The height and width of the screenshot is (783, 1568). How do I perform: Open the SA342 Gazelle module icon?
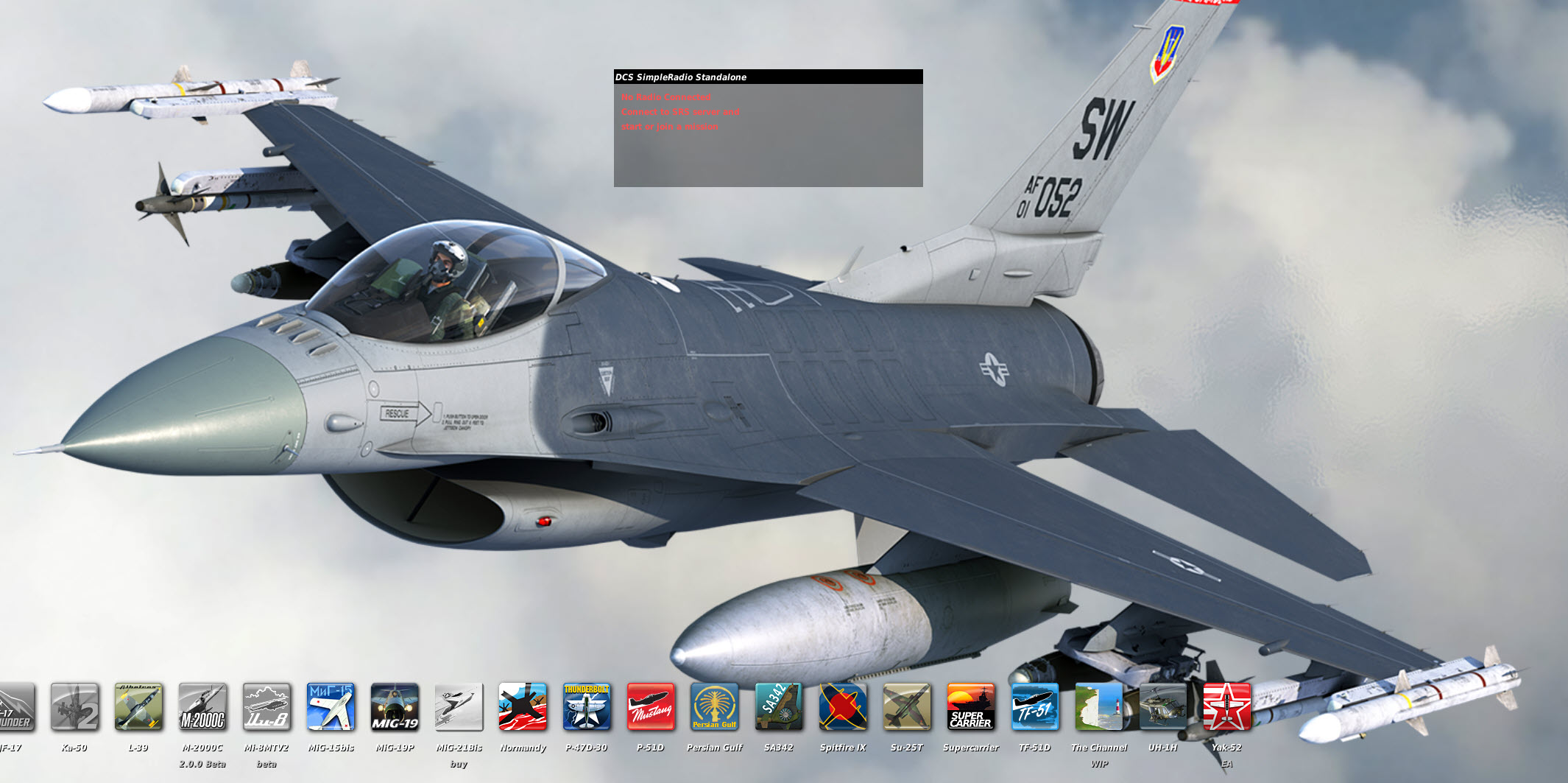tap(779, 707)
